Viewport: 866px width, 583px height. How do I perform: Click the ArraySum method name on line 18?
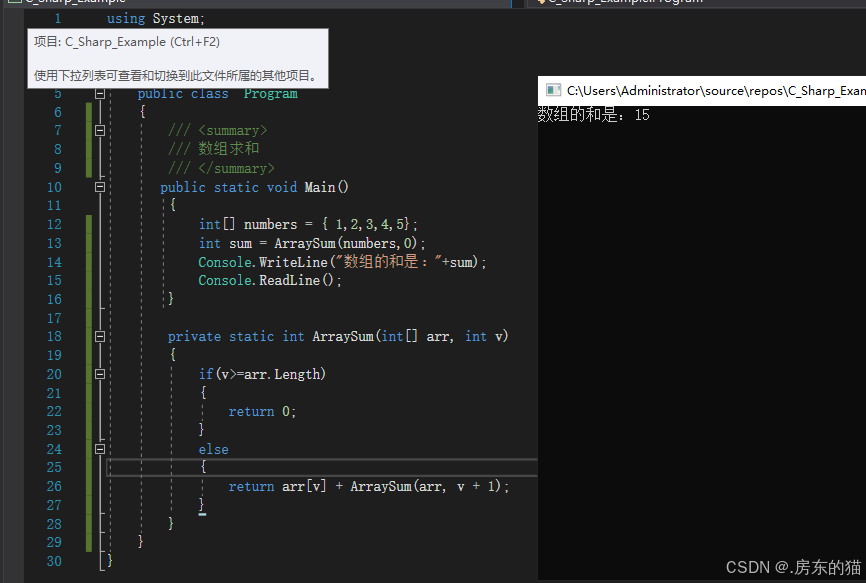click(343, 336)
